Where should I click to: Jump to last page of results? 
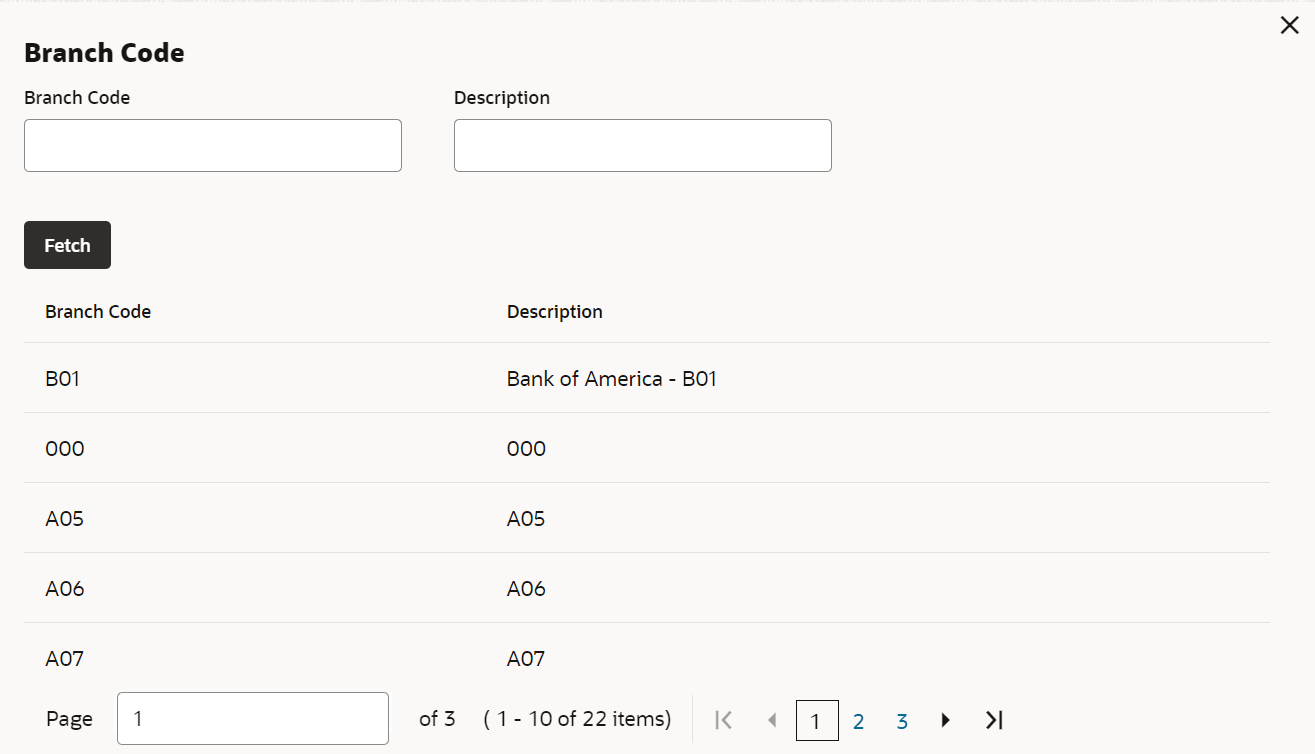[x=993, y=720]
